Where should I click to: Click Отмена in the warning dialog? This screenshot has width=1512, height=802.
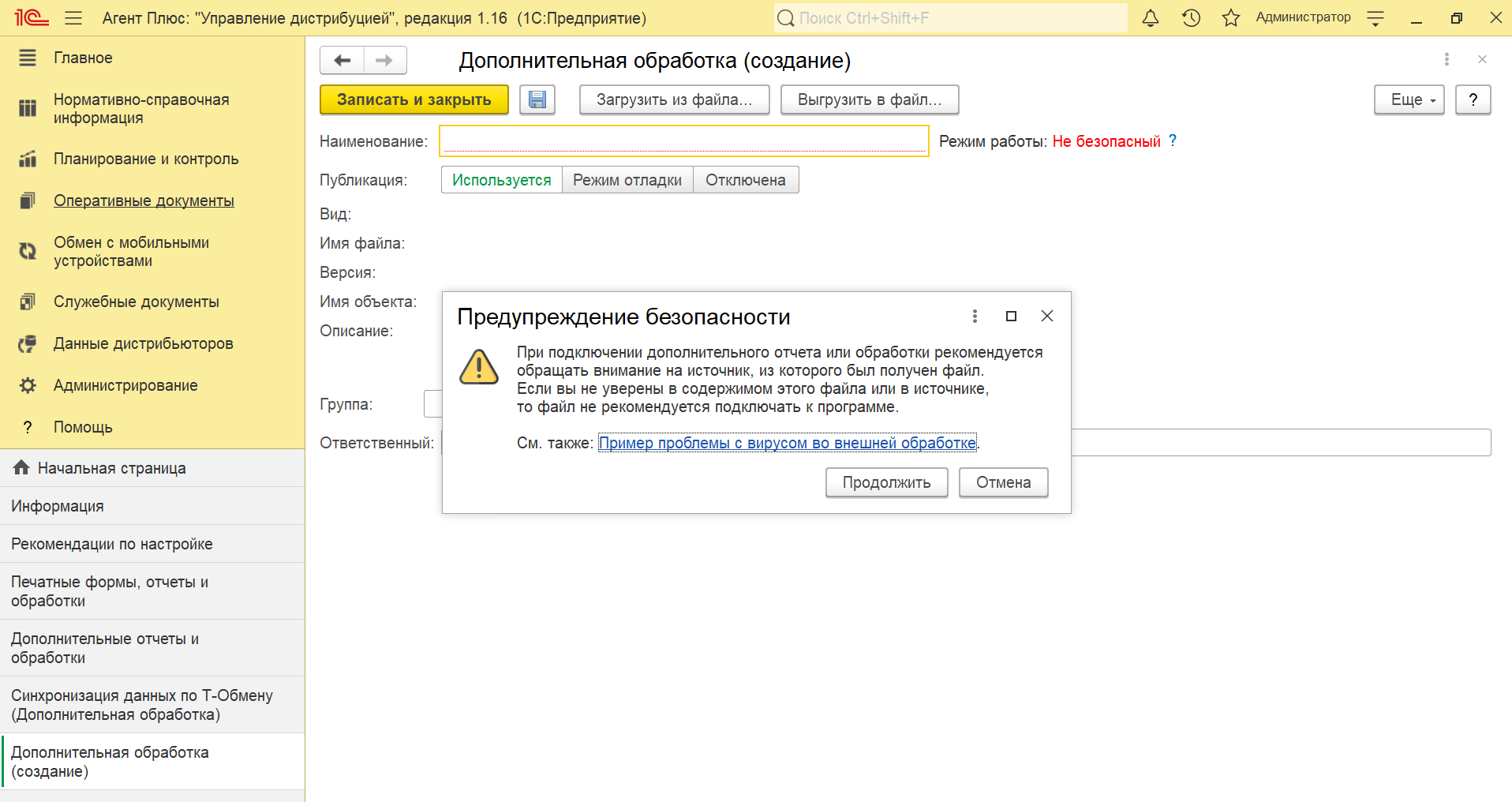tap(1004, 482)
